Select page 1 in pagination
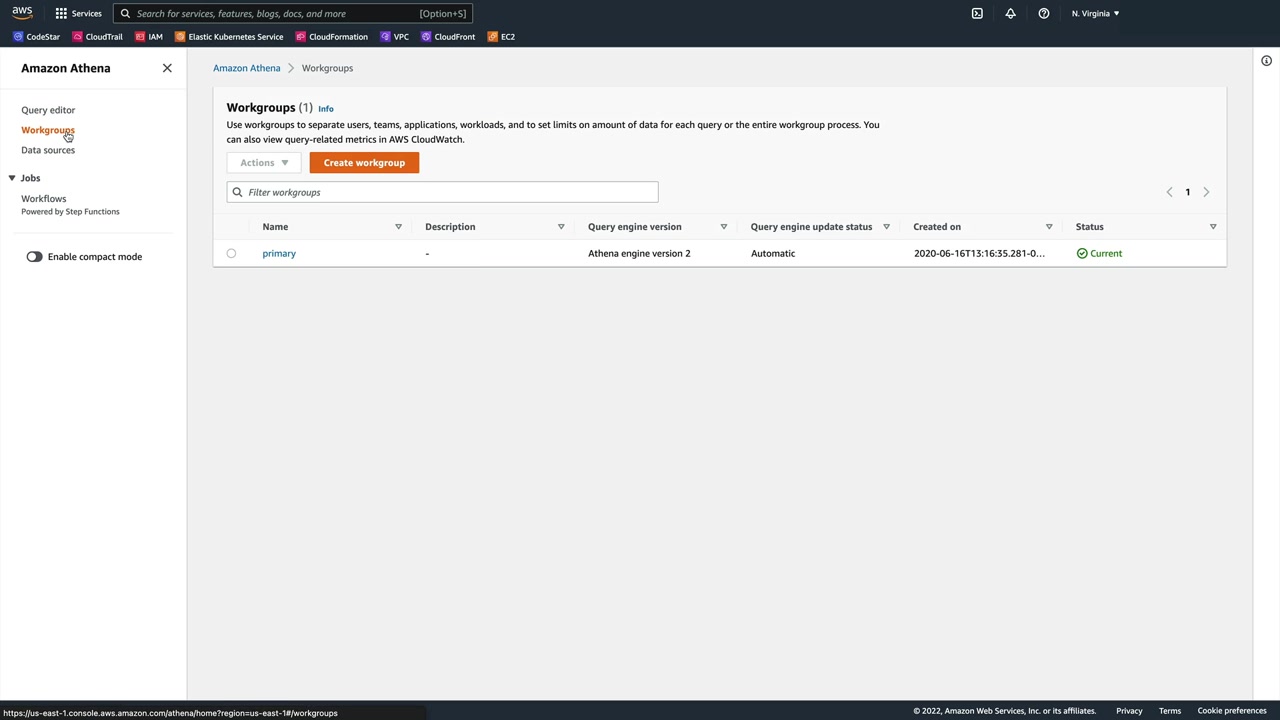1280x720 pixels. [x=1188, y=192]
